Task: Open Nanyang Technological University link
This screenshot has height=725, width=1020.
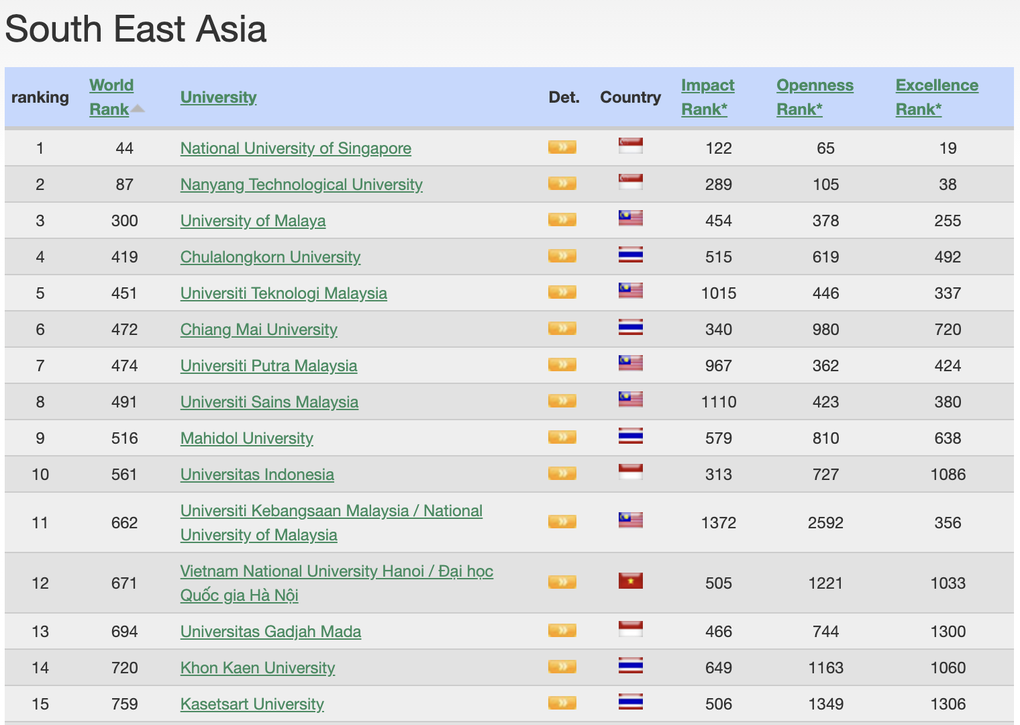Action: pos(301,185)
